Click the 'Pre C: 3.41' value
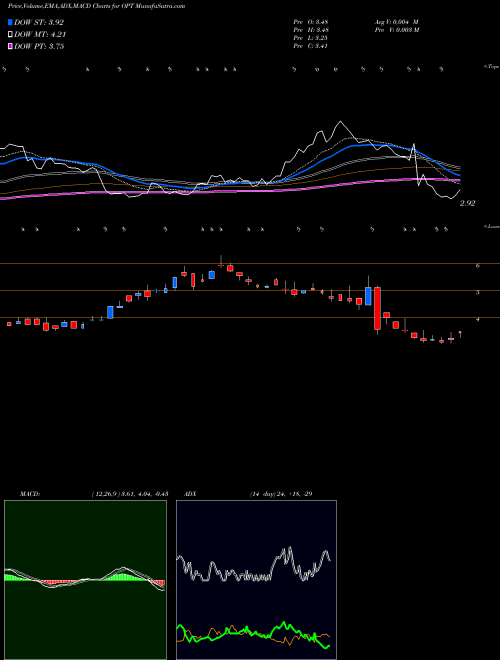Screen dimensions: 500x660 311,46
